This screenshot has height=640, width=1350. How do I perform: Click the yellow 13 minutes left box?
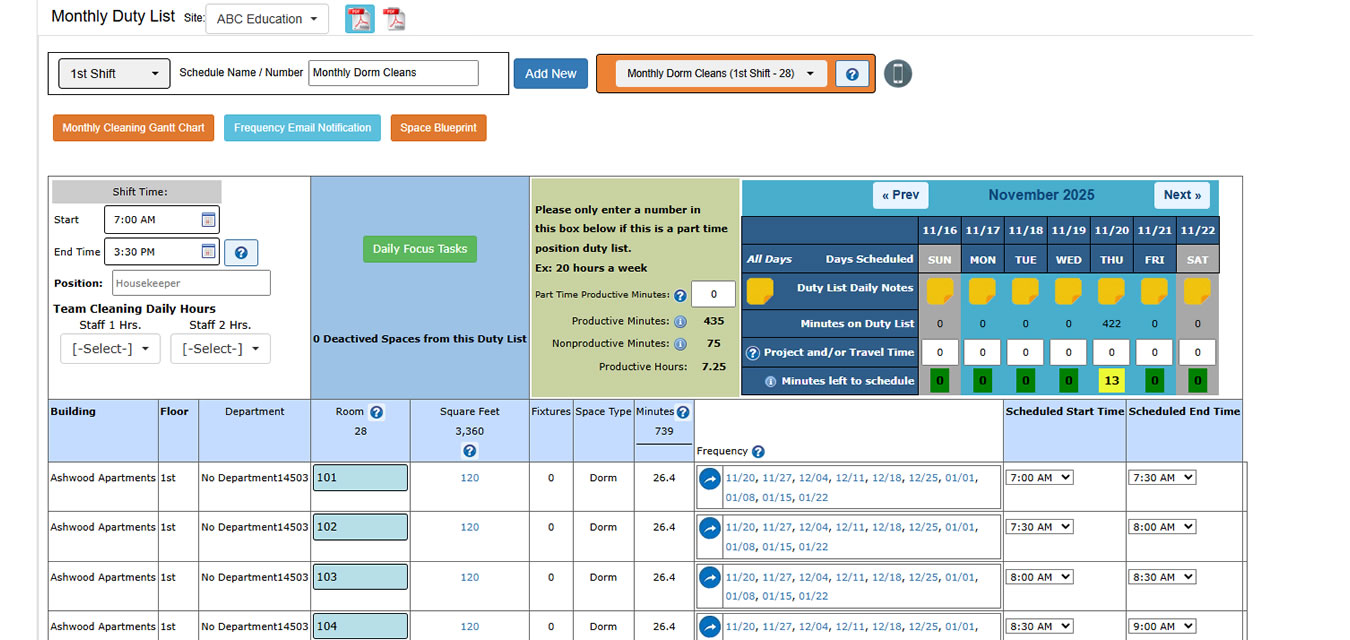coord(1111,381)
